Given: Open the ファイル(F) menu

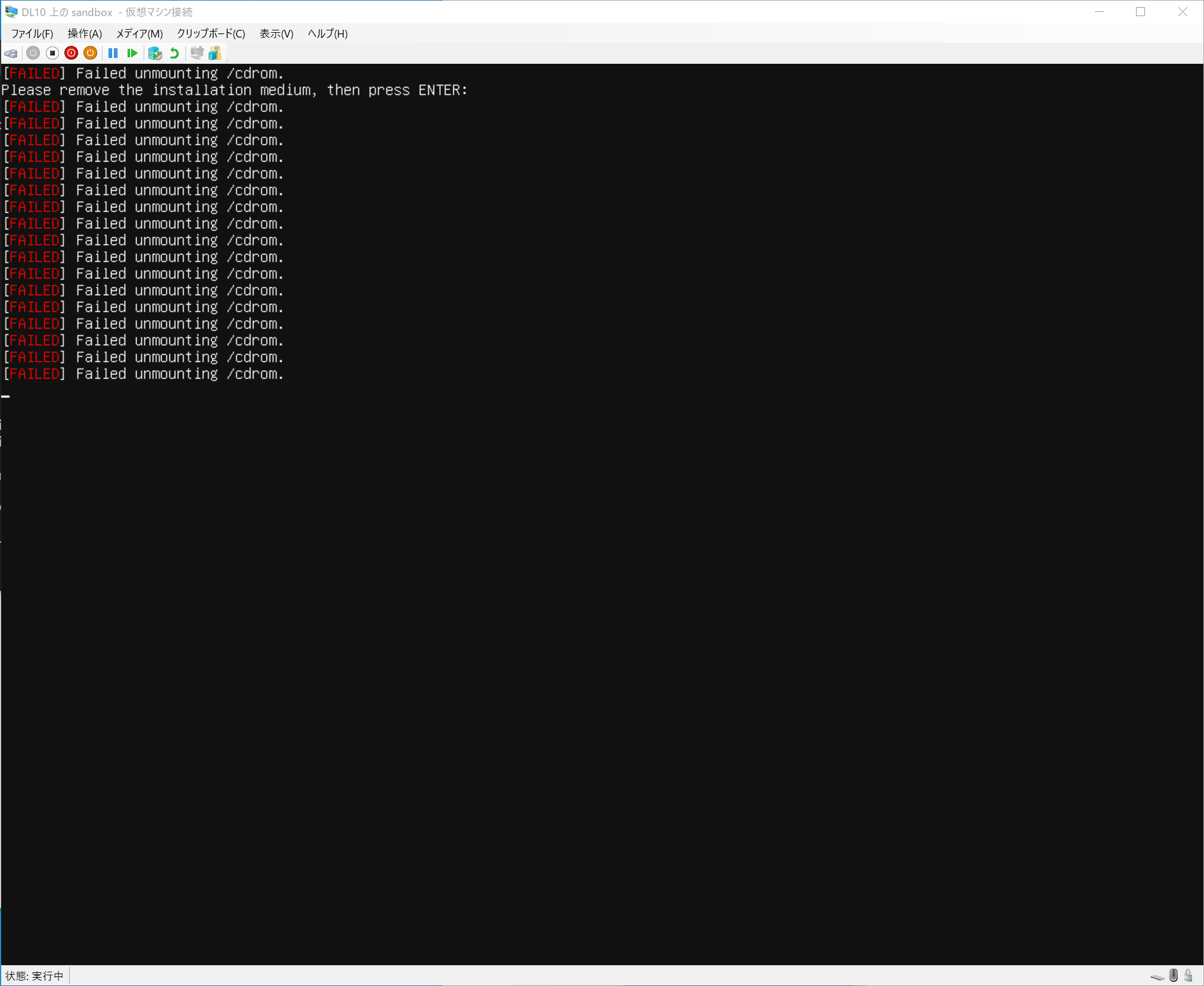Looking at the screenshot, I should click(32, 34).
